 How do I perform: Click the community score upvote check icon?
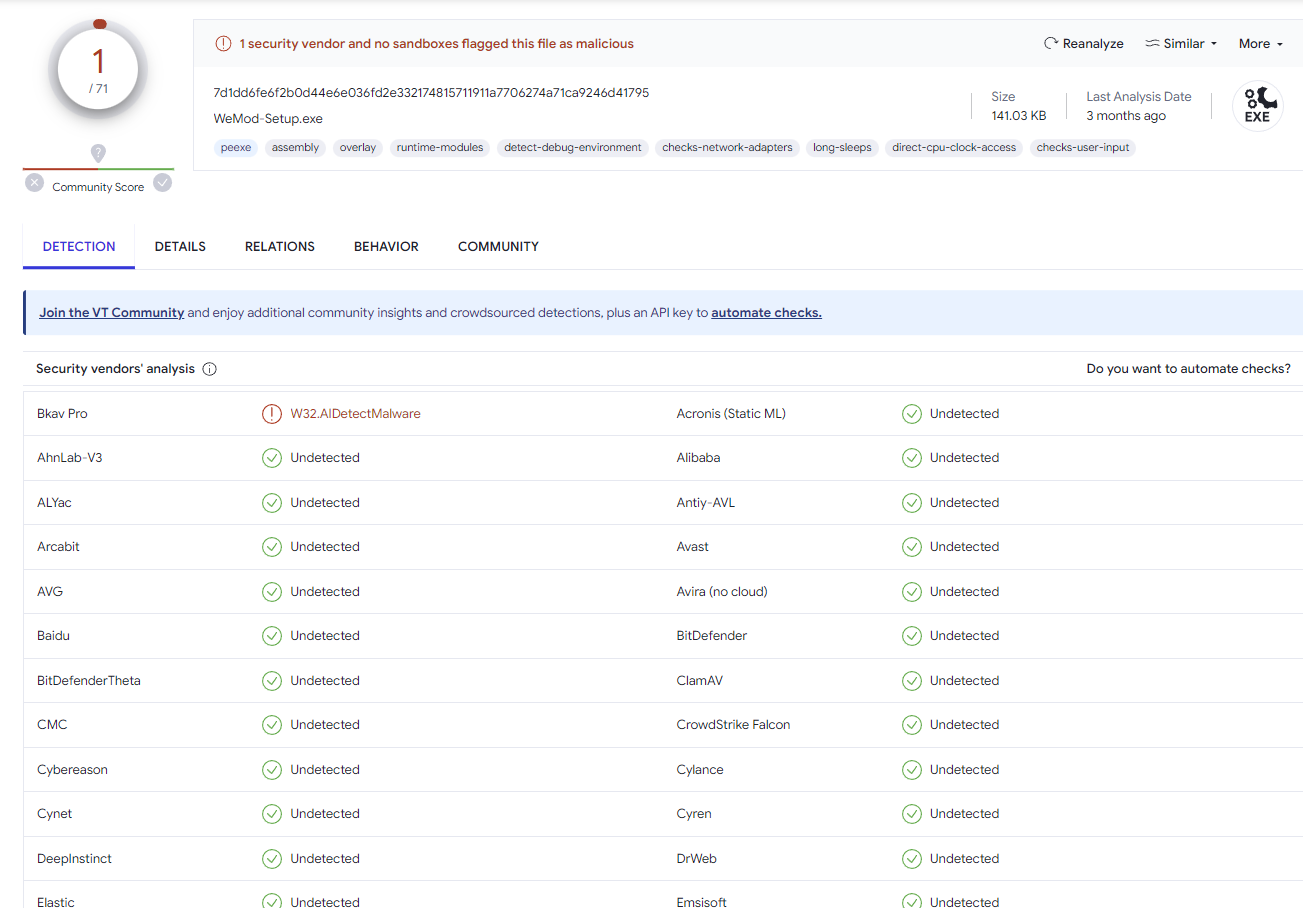[162, 183]
